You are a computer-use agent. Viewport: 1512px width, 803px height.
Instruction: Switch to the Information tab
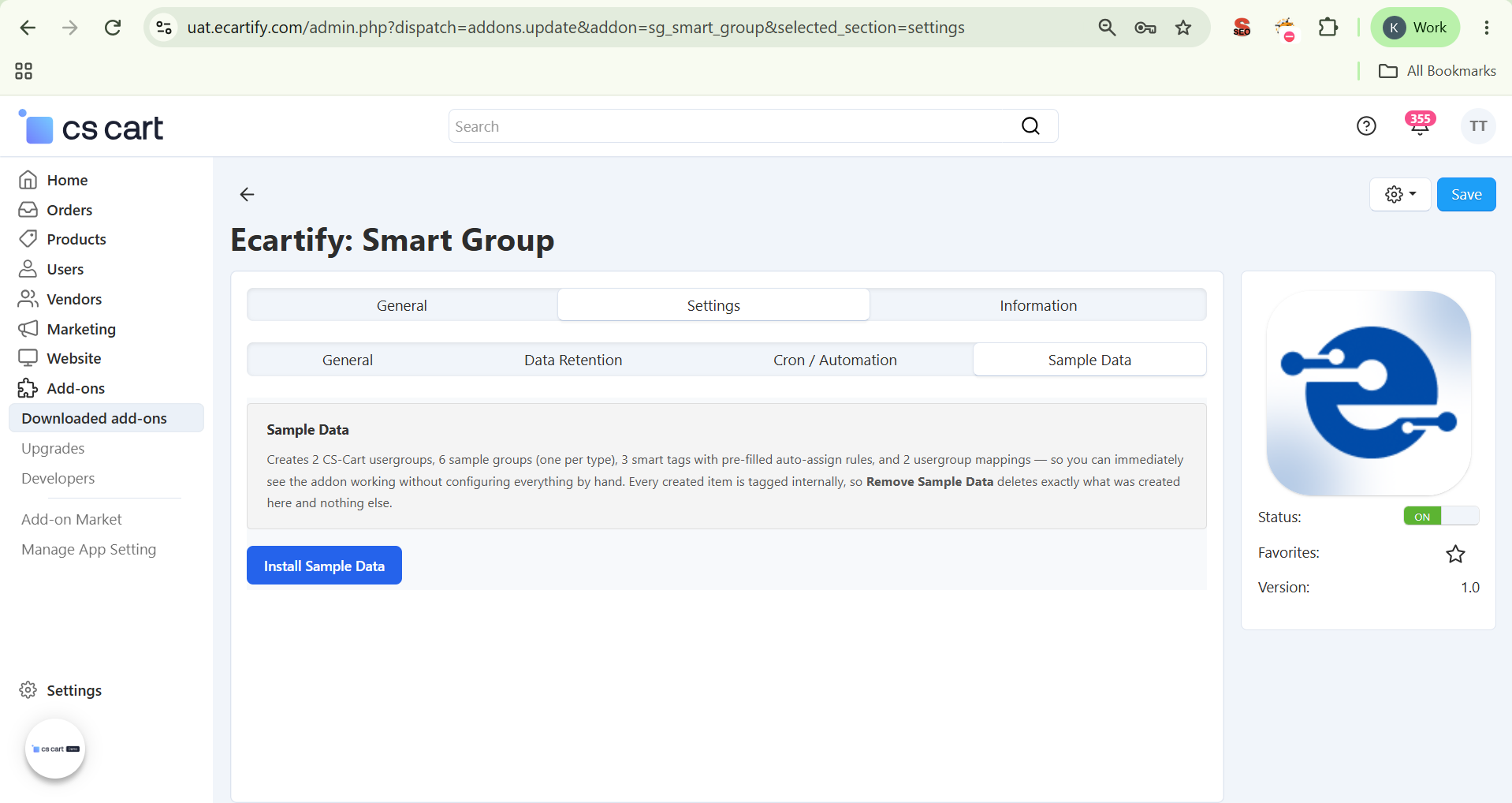(x=1038, y=305)
